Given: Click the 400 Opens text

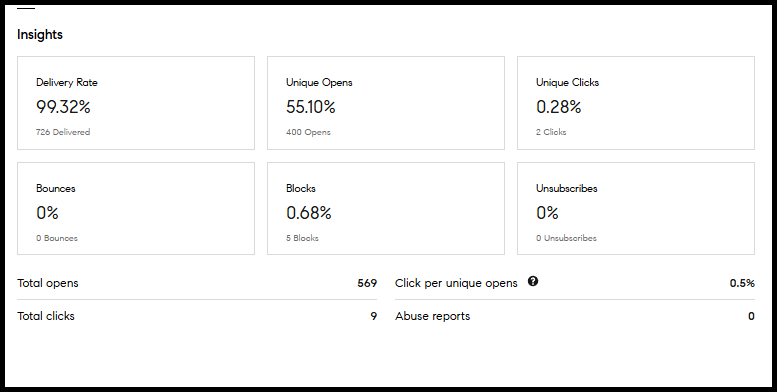Looking at the screenshot, I should coord(308,132).
